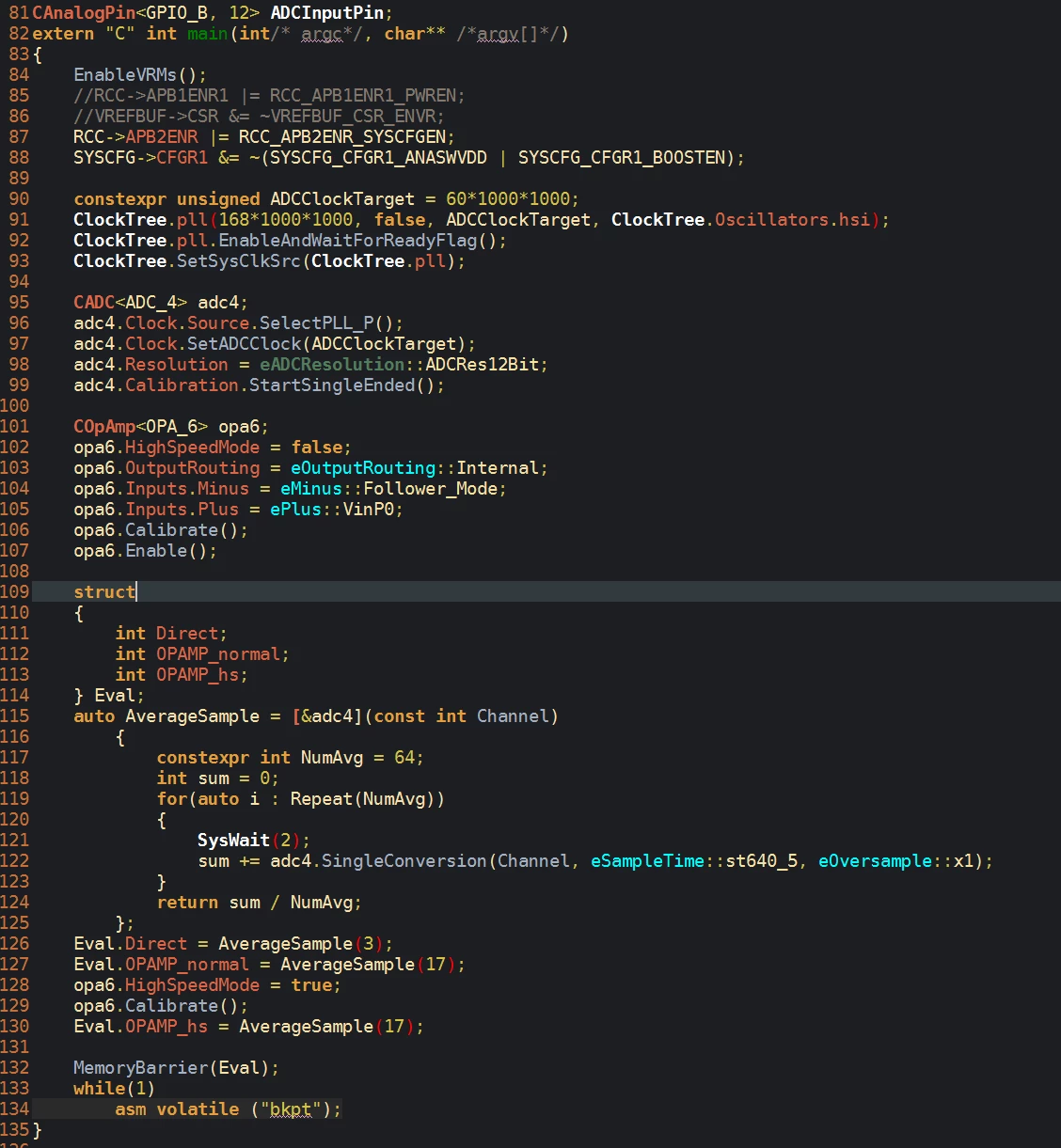
Task: Click 'SYSCFG_CFGR1_BOOSTEN' on line 88
Action: [x=622, y=157]
